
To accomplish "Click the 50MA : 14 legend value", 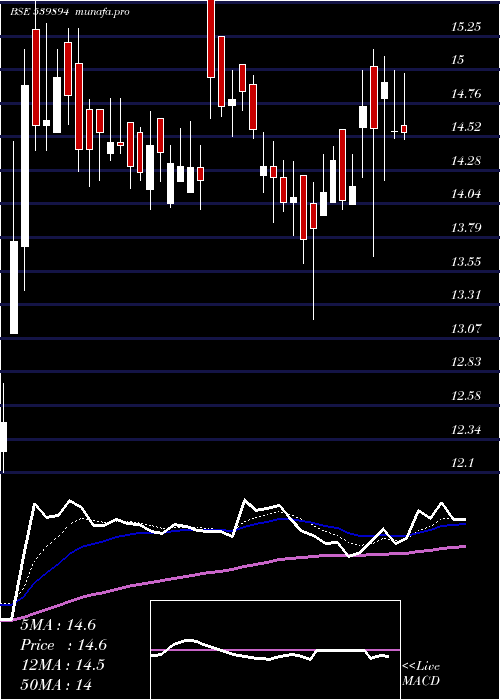I will [x=56, y=685].
